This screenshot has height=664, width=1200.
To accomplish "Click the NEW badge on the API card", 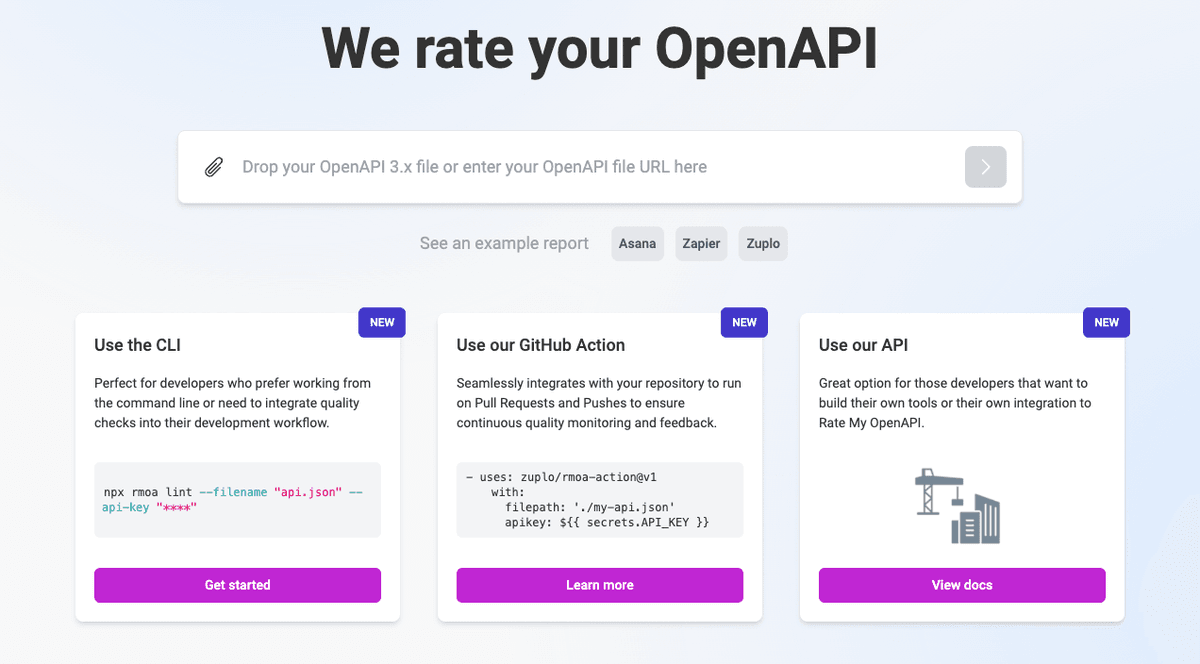I will [x=1106, y=322].
